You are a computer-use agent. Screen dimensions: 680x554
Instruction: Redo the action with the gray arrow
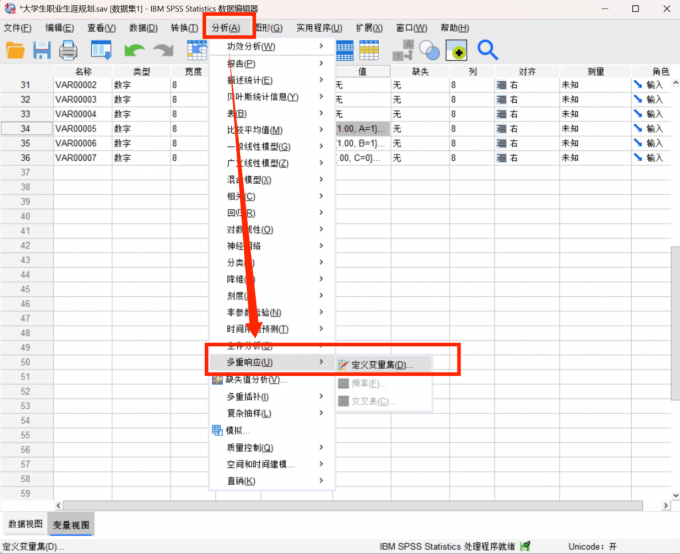click(163, 50)
